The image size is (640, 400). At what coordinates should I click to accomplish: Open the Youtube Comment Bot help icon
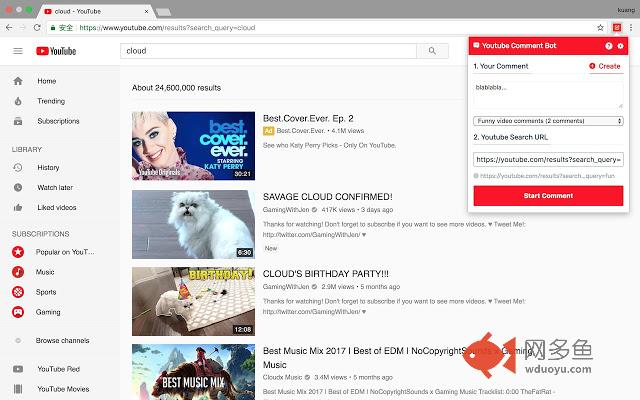click(x=609, y=46)
